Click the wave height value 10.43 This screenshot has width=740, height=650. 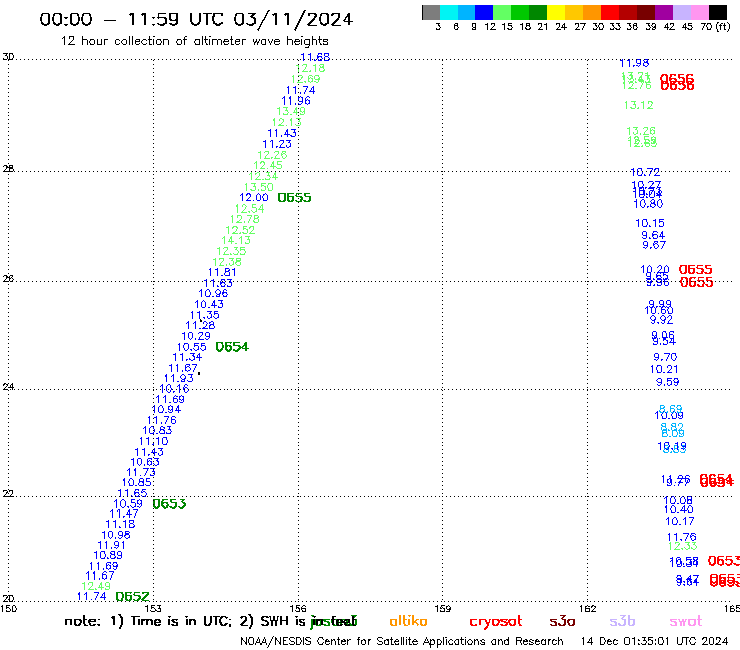[209, 304]
